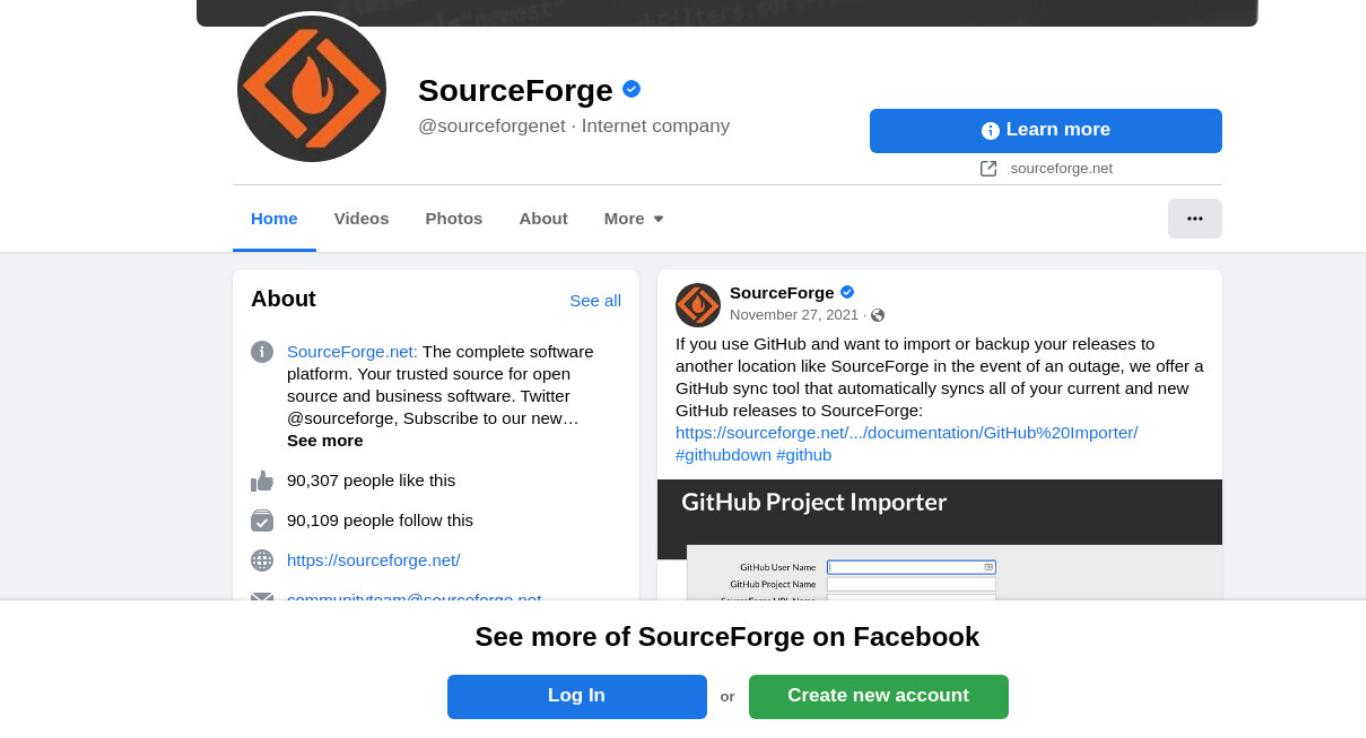This screenshot has height=738, width=1366.
Task: Expand About description with See more
Action: (325, 440)
